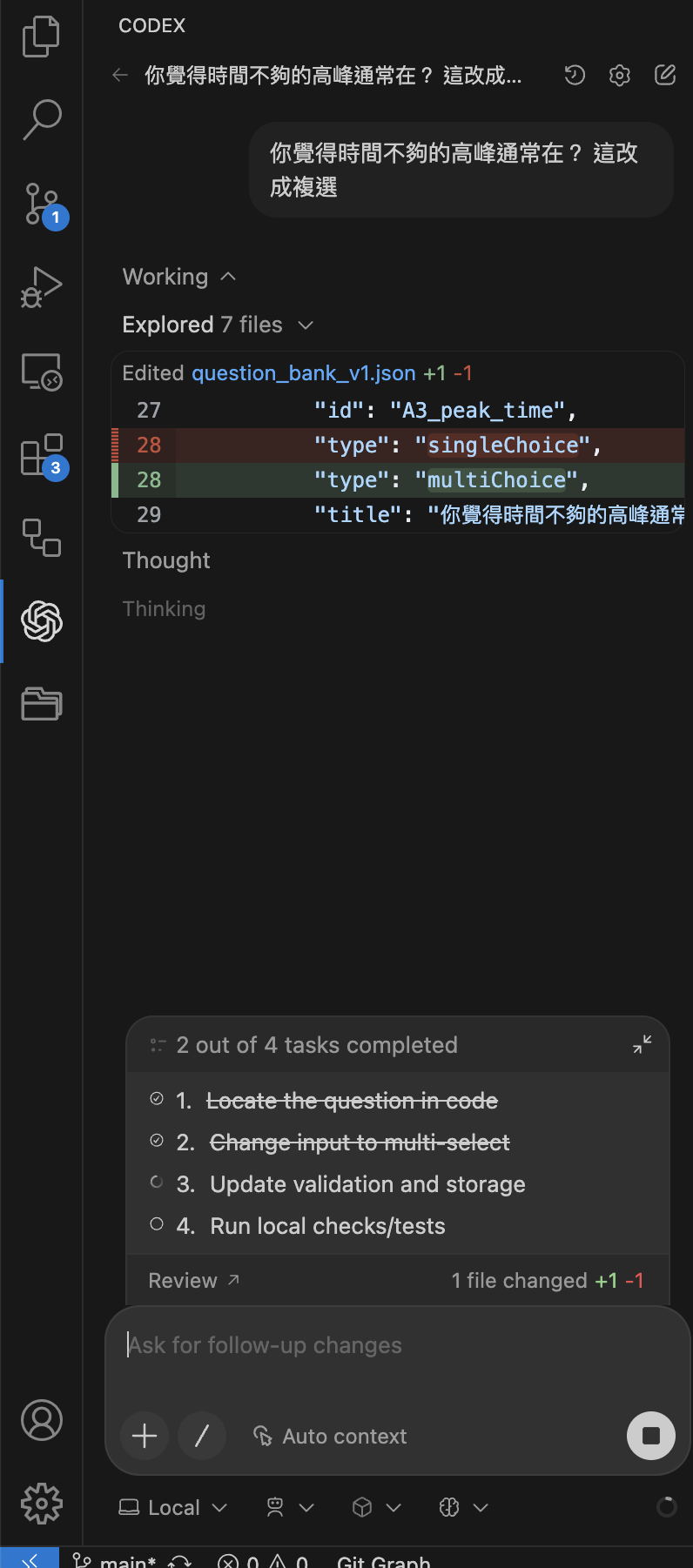
Task: Start a new chat with compose icon
Action: click(665, 76)
